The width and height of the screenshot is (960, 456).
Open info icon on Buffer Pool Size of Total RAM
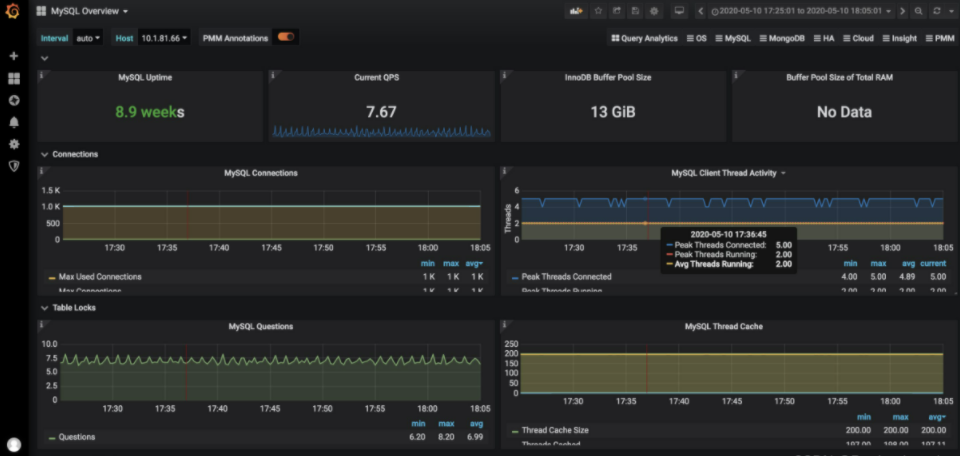[736, 75]
